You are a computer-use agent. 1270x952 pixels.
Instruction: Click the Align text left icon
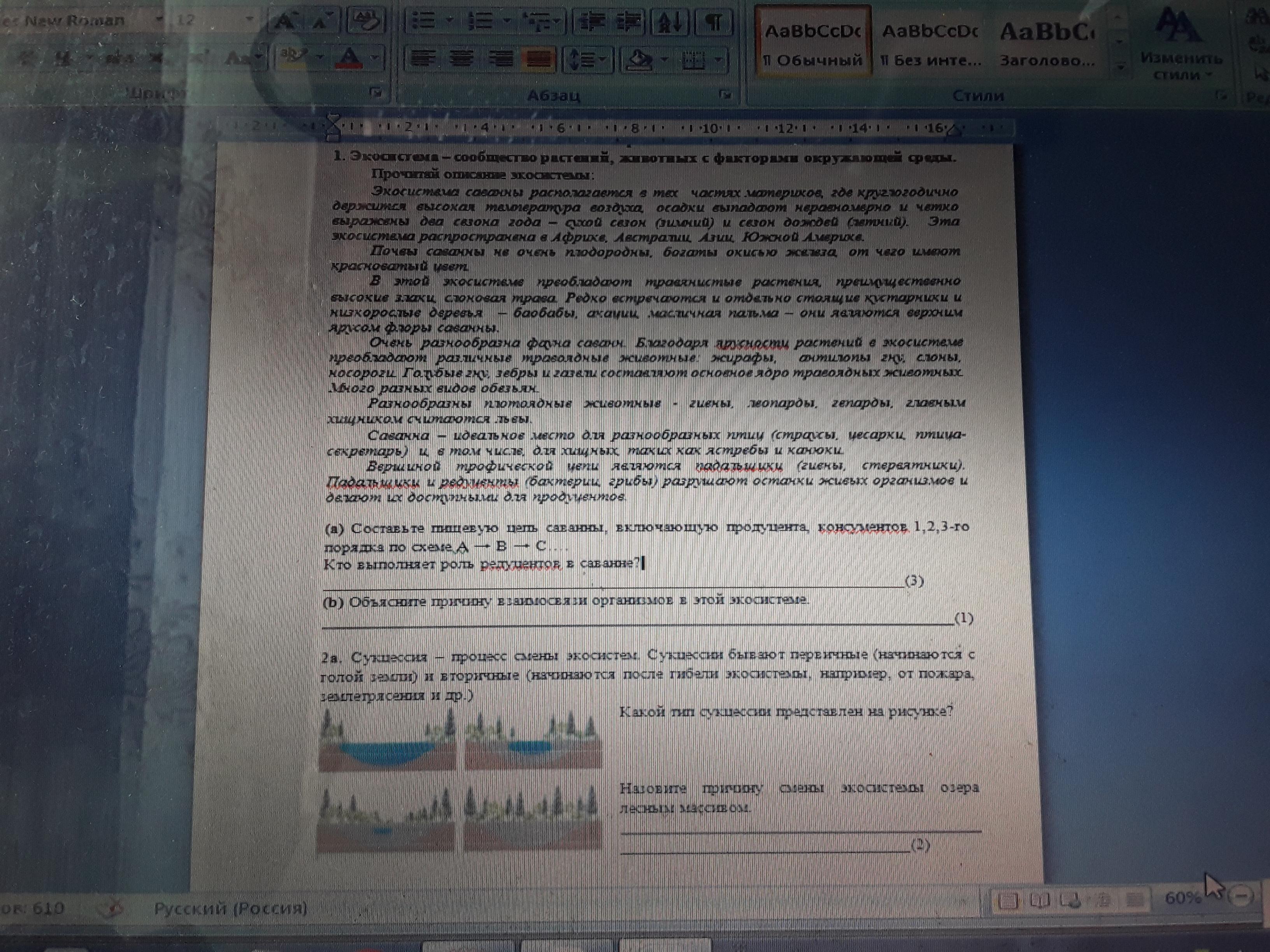(423, 58)
